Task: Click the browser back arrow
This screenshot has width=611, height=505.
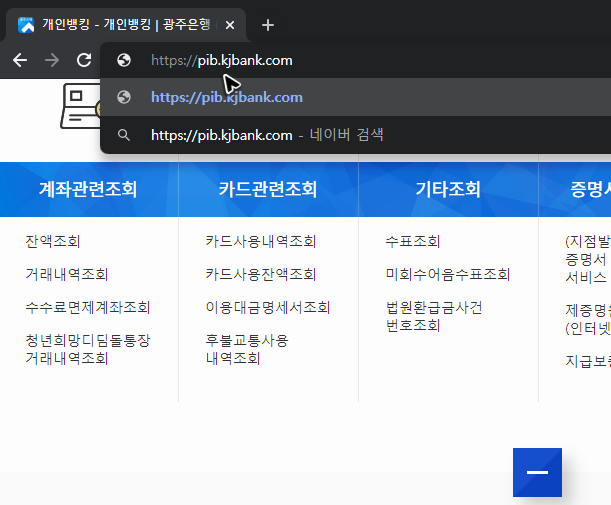Action: [x=20, y=60]
